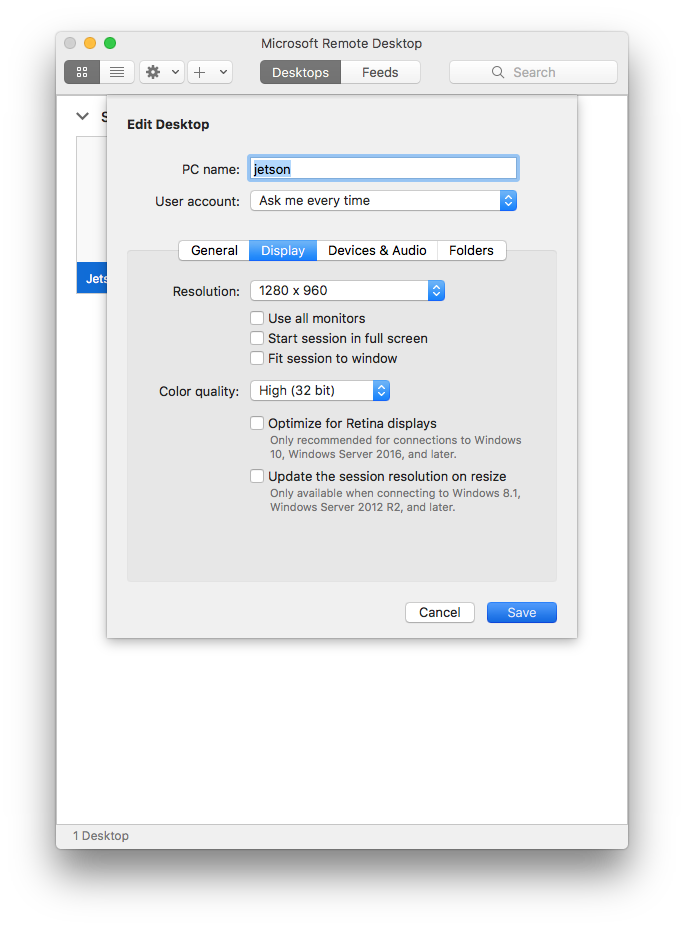Open the Color quality dropdown
Image resolution: width=684 pixels, height=929 pixels.
tap(320, 391)
